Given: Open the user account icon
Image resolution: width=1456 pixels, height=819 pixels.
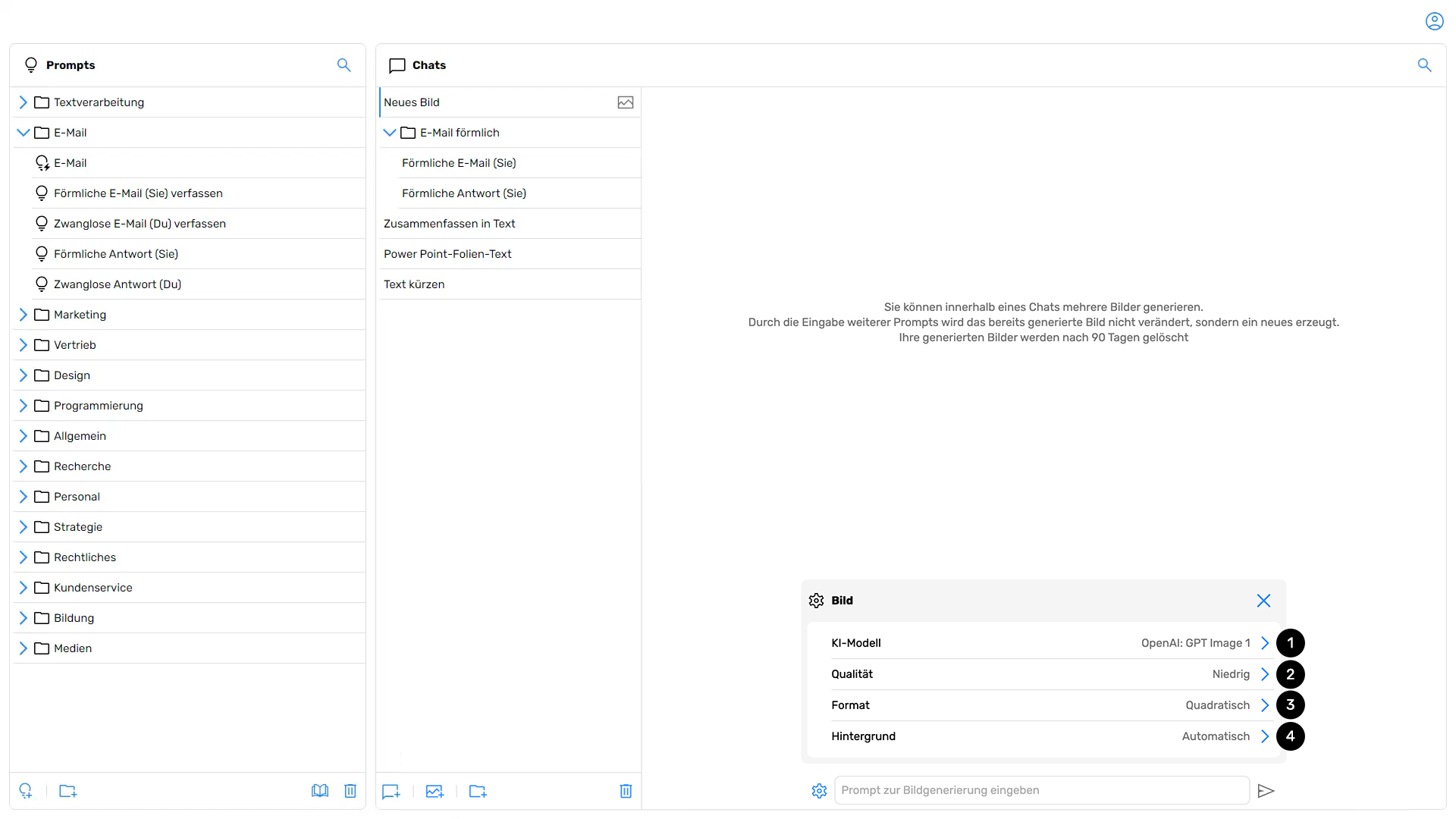Looking at the screenshot, I should 1435,20.
